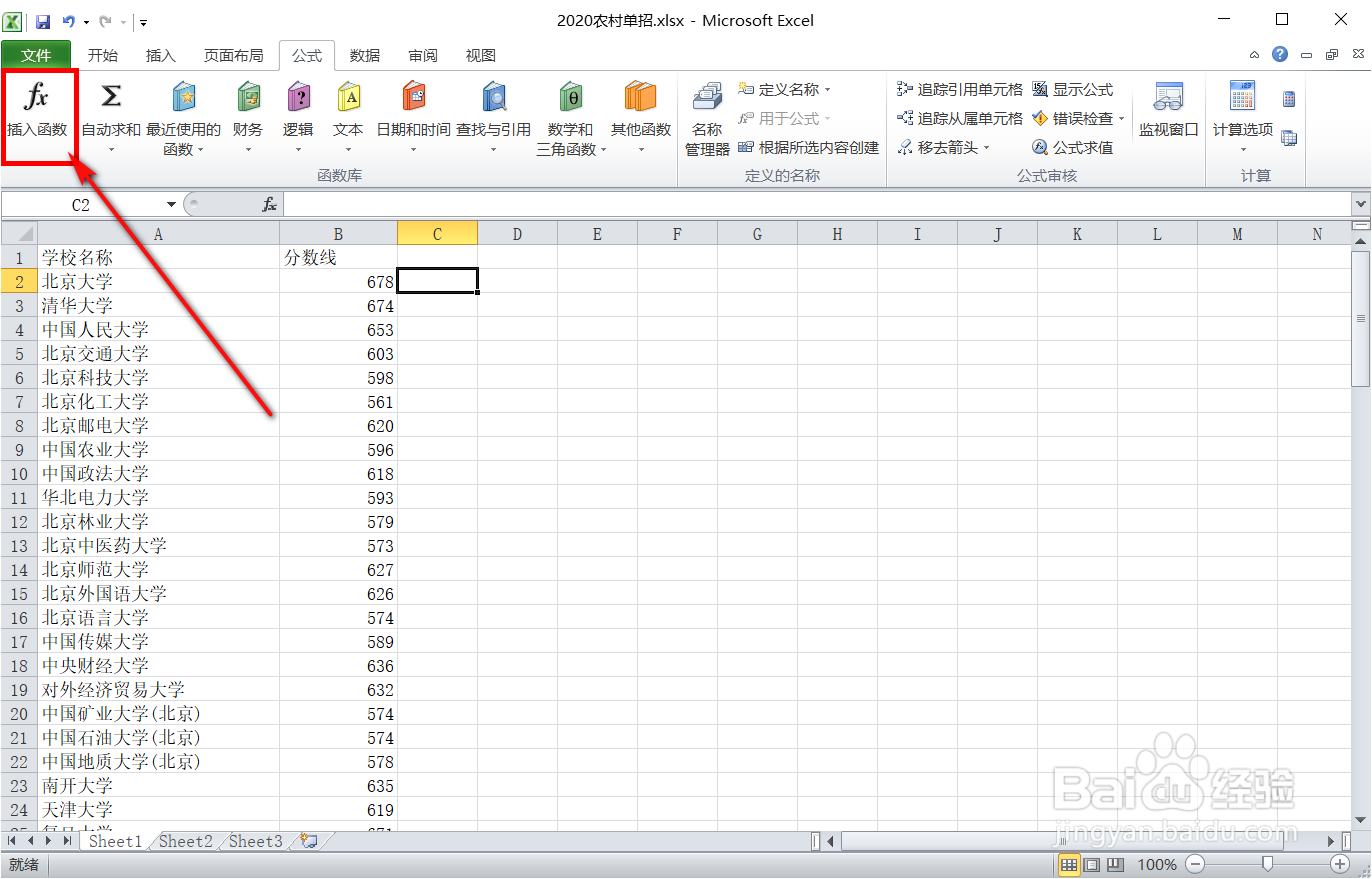Open the Watch Window (监视窗口)
The image size is (1372, 879).
point(1168,112)
